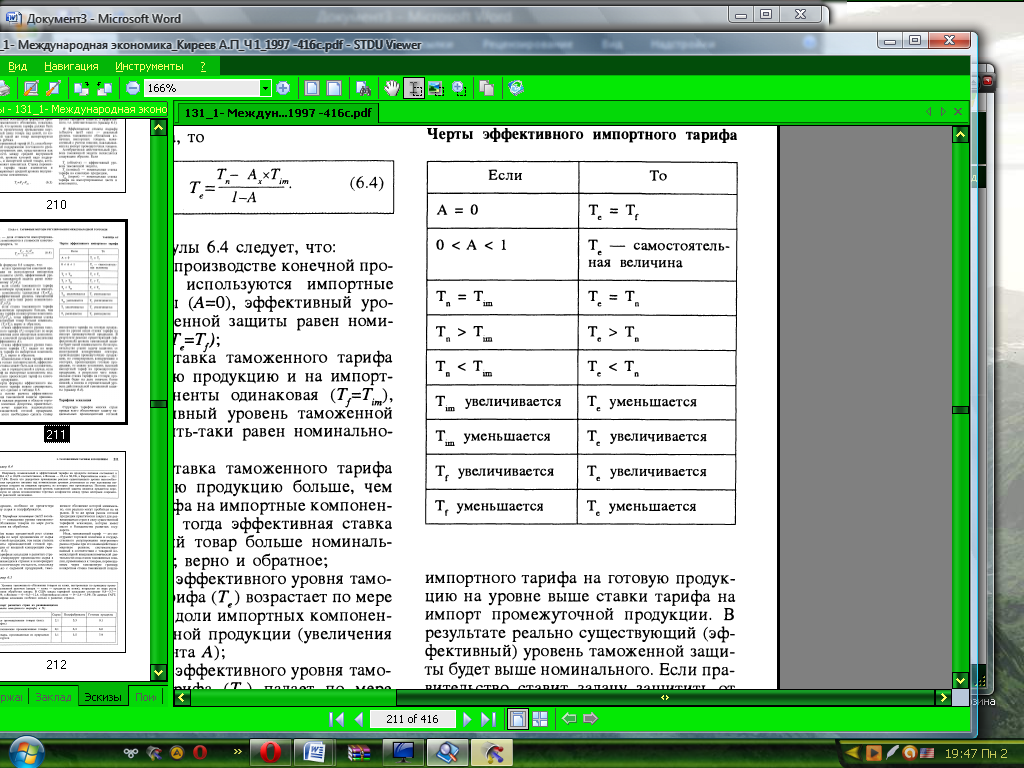This screenshot has height=768, width=1024.
Task: Click the printer icon
Action: tap(5, 88)
